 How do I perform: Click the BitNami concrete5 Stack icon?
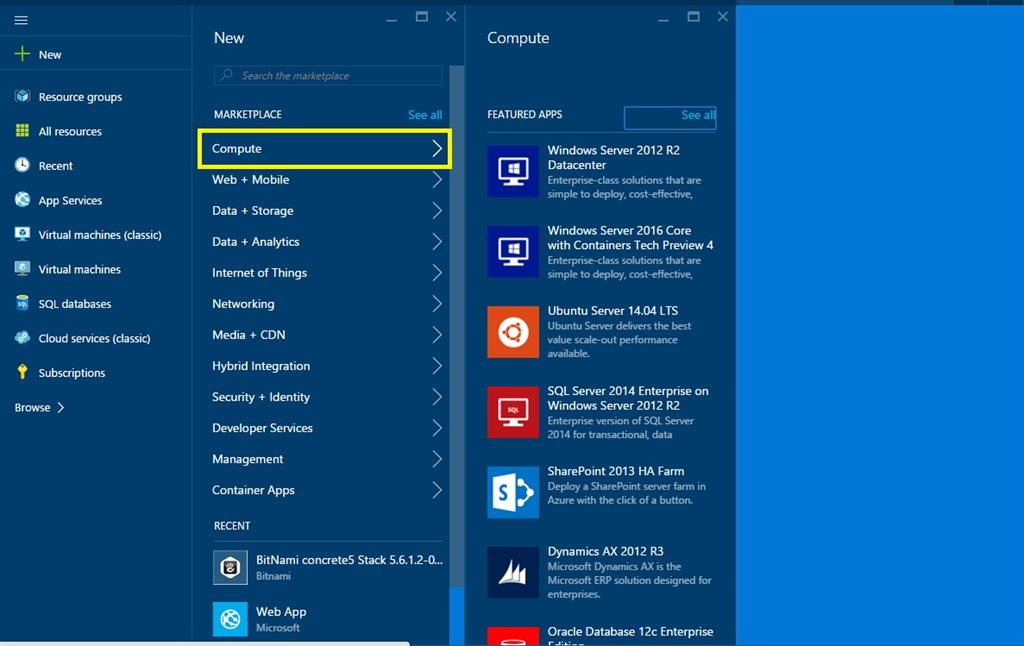(x=230, y=567)
